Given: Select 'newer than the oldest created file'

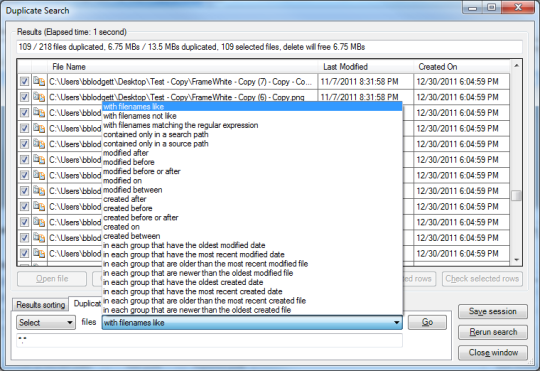Looking at the screenshot, I should (x=252, y=310).
